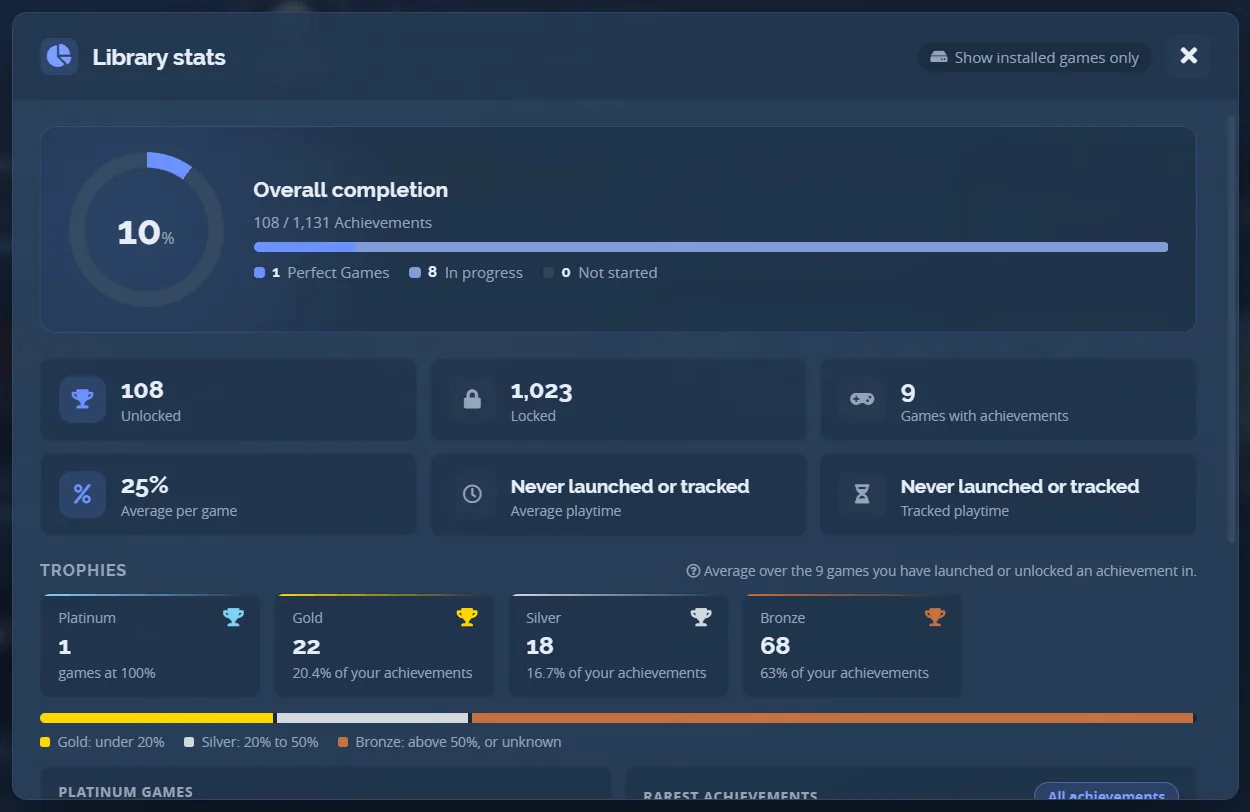Click the overall completion progress bar

[x=711, y=247]
